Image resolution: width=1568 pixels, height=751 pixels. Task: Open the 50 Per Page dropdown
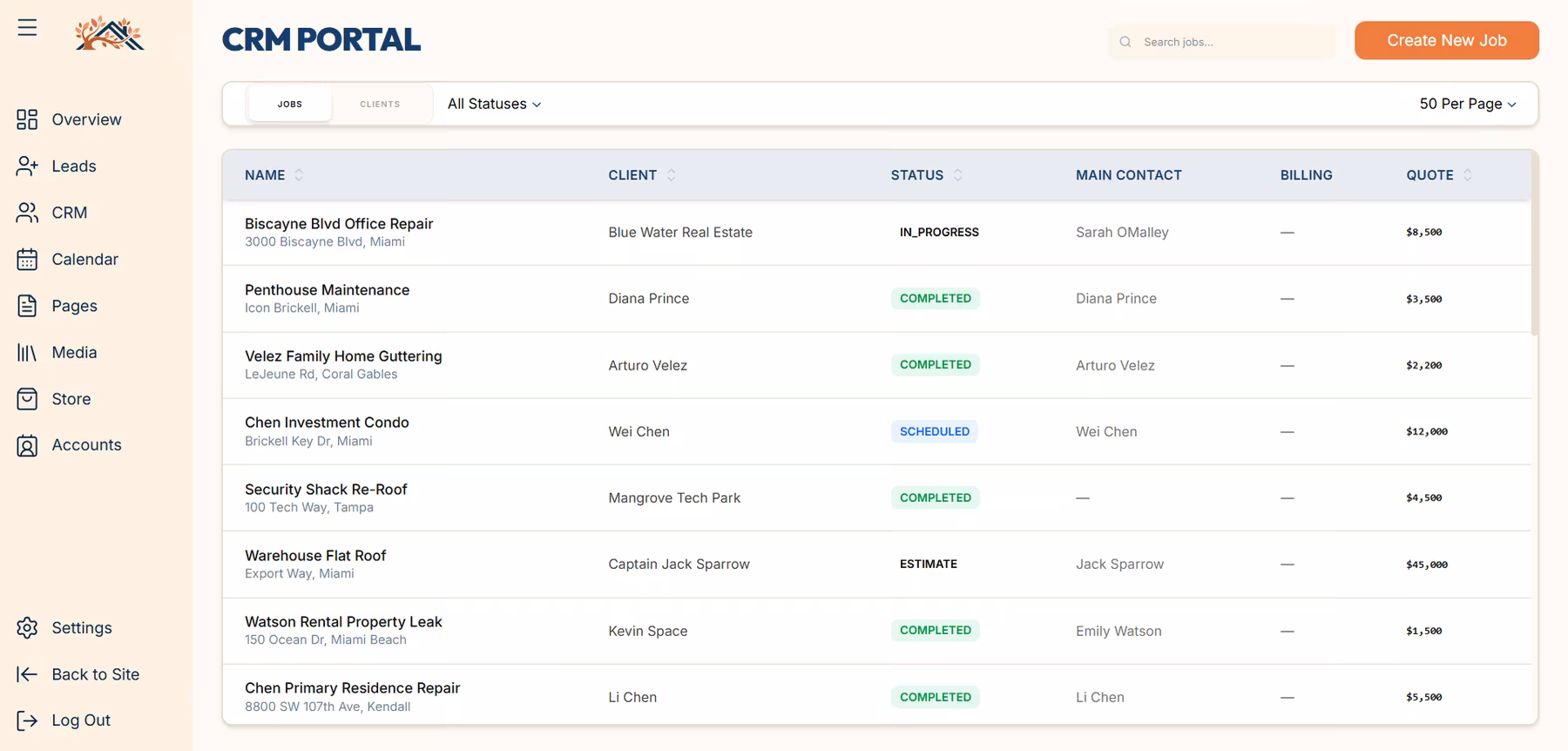1468,104
